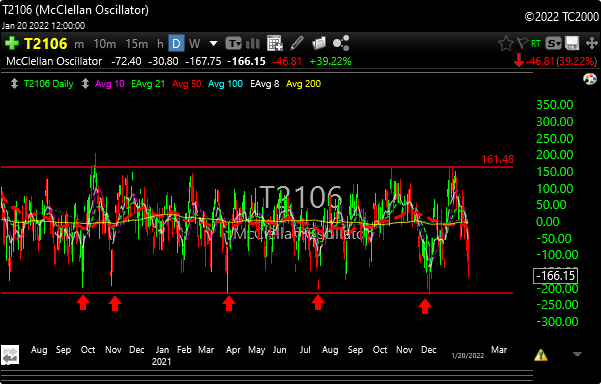Screen dimensions: 601x384
Task: Click the Avg 200 indicator label
Action: coord(303,84)
